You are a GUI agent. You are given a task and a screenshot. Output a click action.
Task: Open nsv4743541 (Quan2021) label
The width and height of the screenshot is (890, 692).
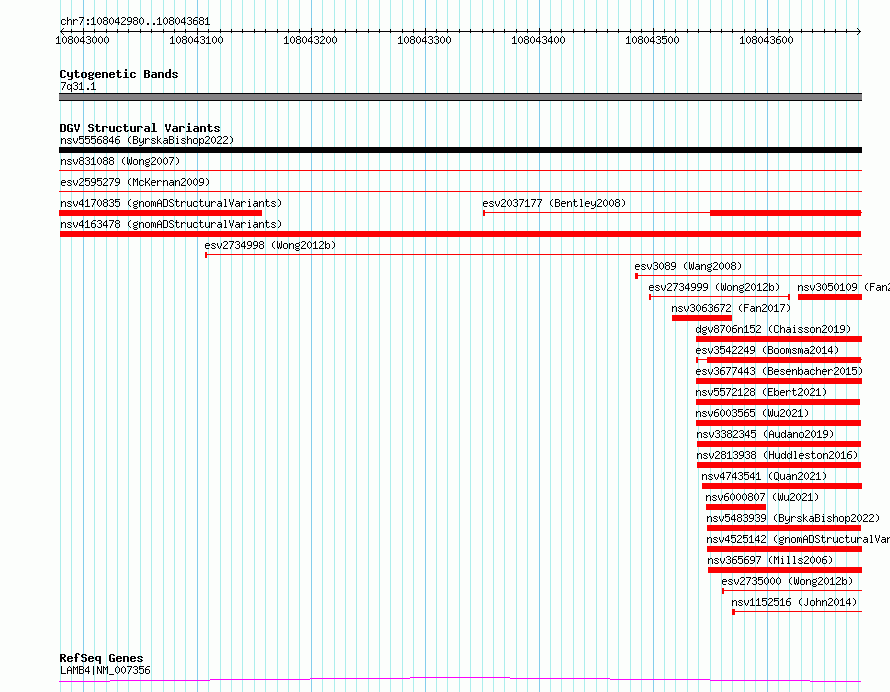coord(764,476)
